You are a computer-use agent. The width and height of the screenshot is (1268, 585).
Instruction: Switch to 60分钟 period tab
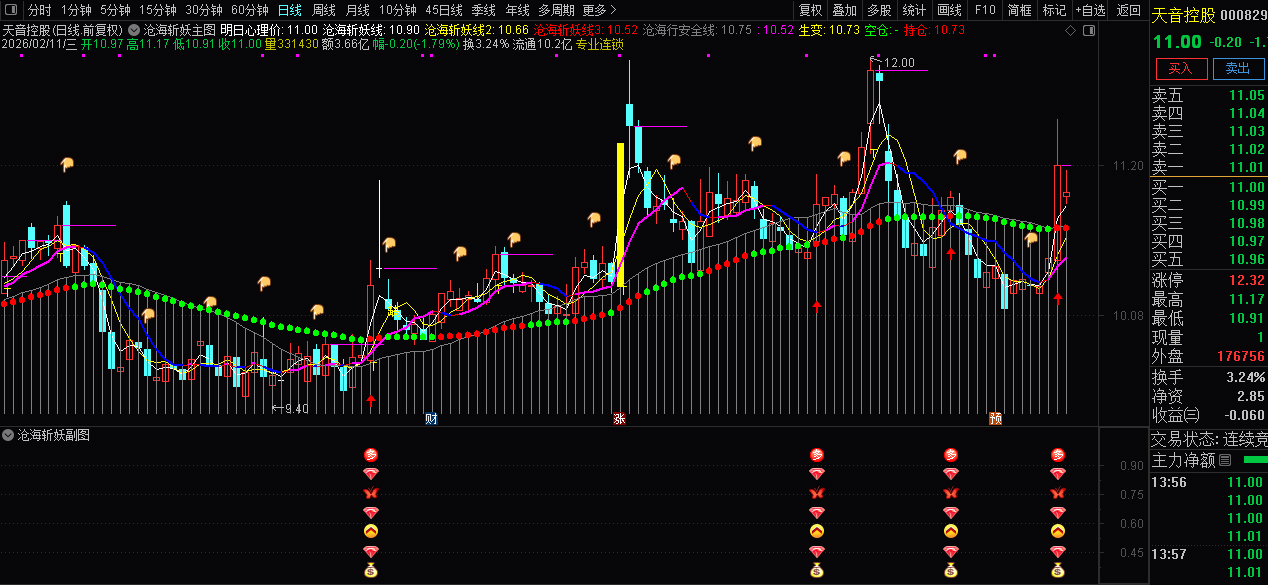point(250,10)
